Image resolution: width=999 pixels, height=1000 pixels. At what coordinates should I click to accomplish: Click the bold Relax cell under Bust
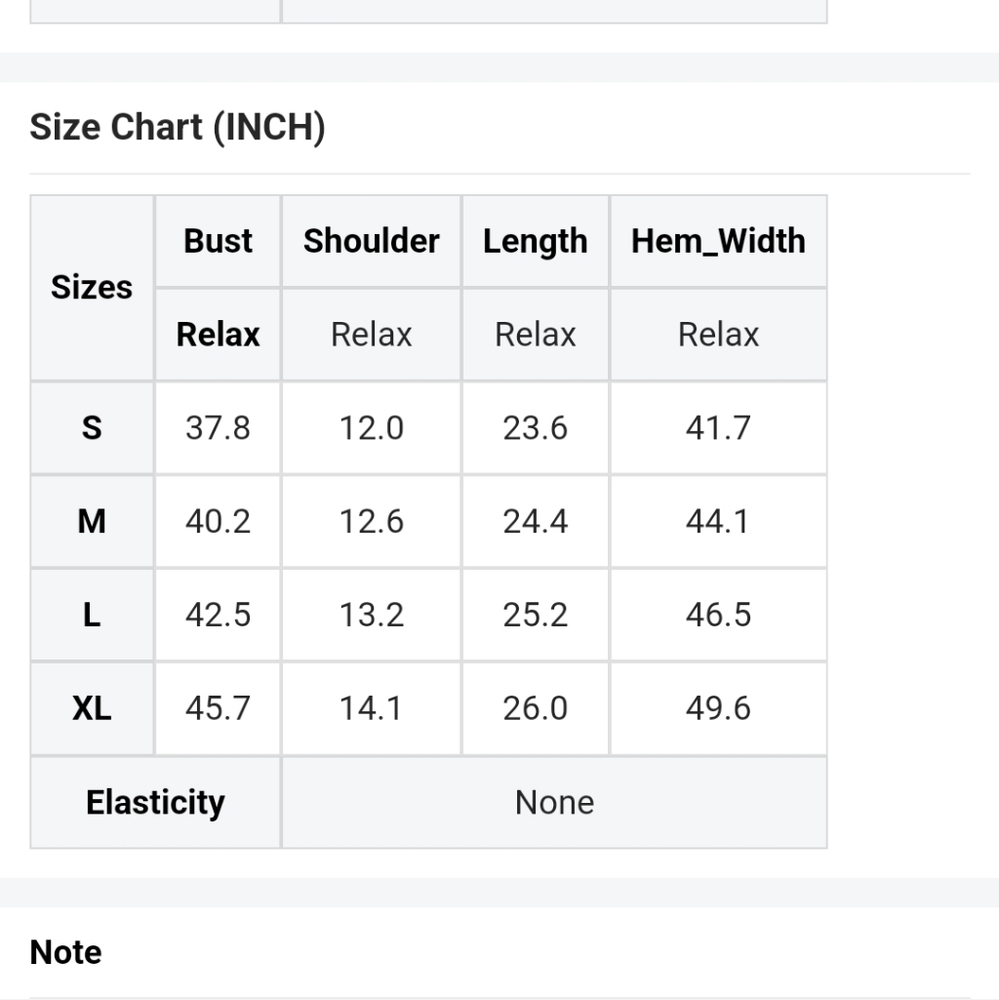(x=218, y=334)
